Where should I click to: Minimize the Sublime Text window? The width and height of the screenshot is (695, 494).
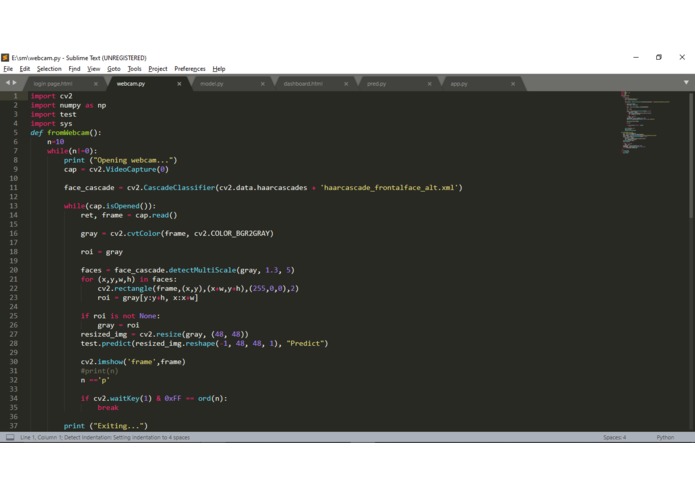636,58
